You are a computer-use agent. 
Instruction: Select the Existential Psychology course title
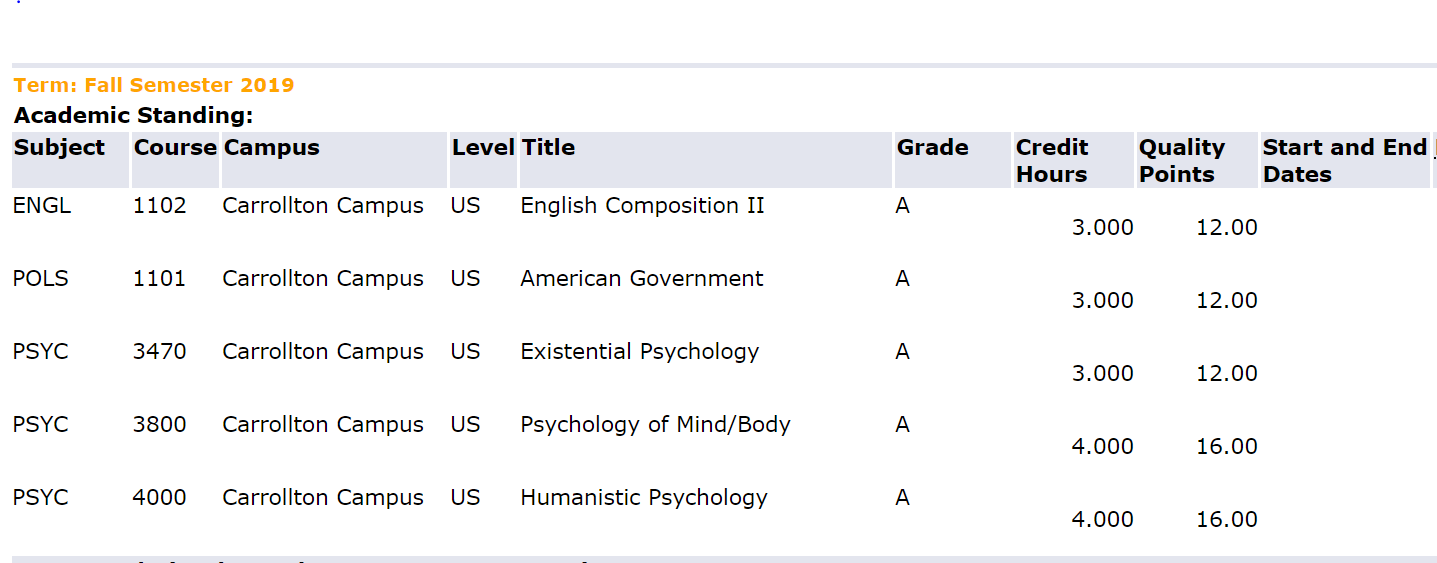click(640, 352)
